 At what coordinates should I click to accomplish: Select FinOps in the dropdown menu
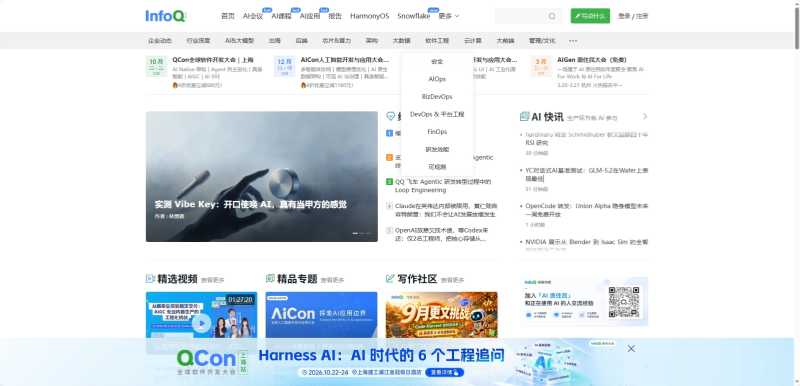[x=437, y=132]
